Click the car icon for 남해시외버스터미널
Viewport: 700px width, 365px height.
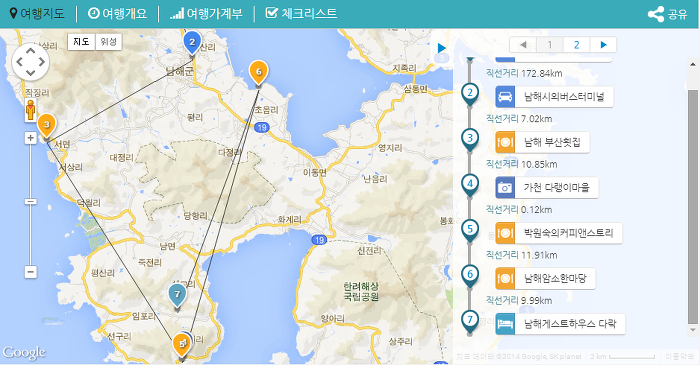[505, 97]
